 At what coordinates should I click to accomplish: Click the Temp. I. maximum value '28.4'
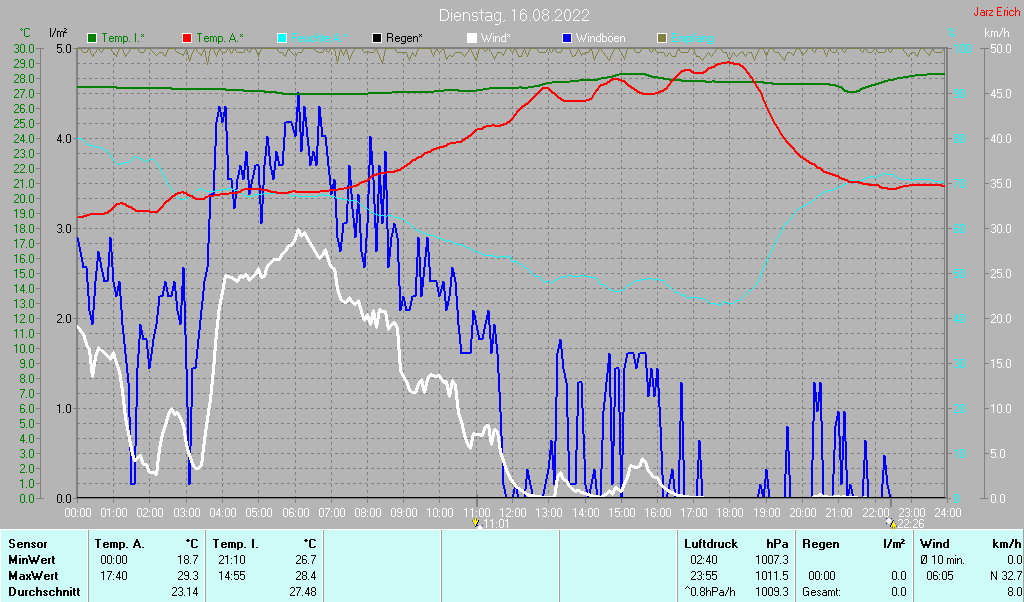pyautogui.click(x=305, y=577)
